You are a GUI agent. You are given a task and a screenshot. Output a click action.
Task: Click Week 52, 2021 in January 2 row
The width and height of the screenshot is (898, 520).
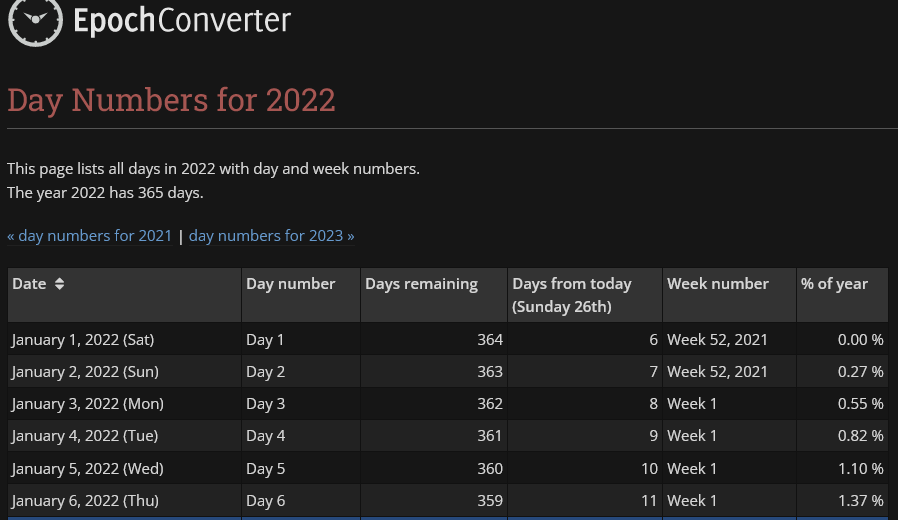[717, 372]
